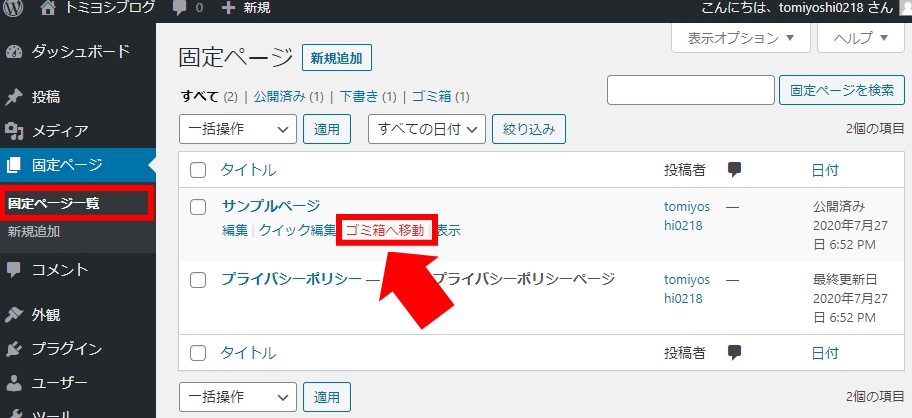This screenshot has height=418, width=912.
Task: Click ゴミ箱へ移動 under サンプルページ
Action: 385,230
